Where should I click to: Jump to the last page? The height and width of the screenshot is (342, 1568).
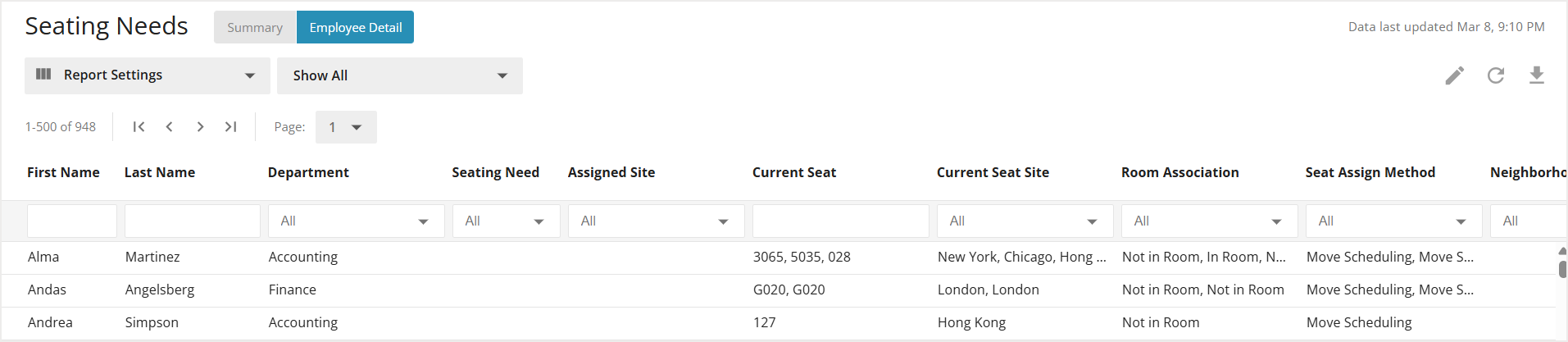(230, 126)
